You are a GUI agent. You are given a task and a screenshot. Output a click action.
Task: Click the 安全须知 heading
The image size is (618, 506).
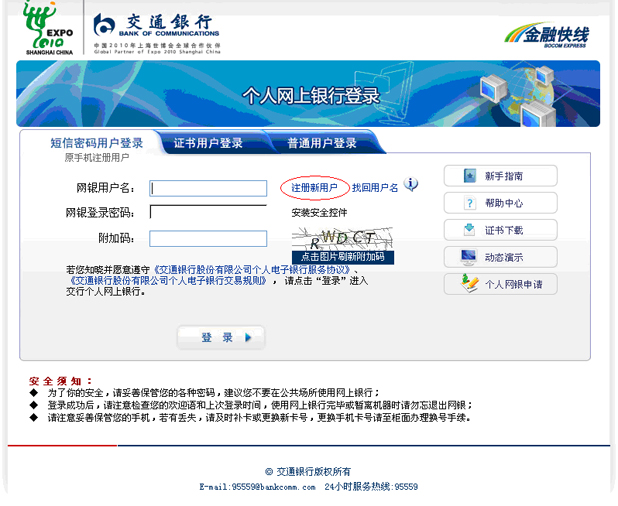[x=61, y=381]
